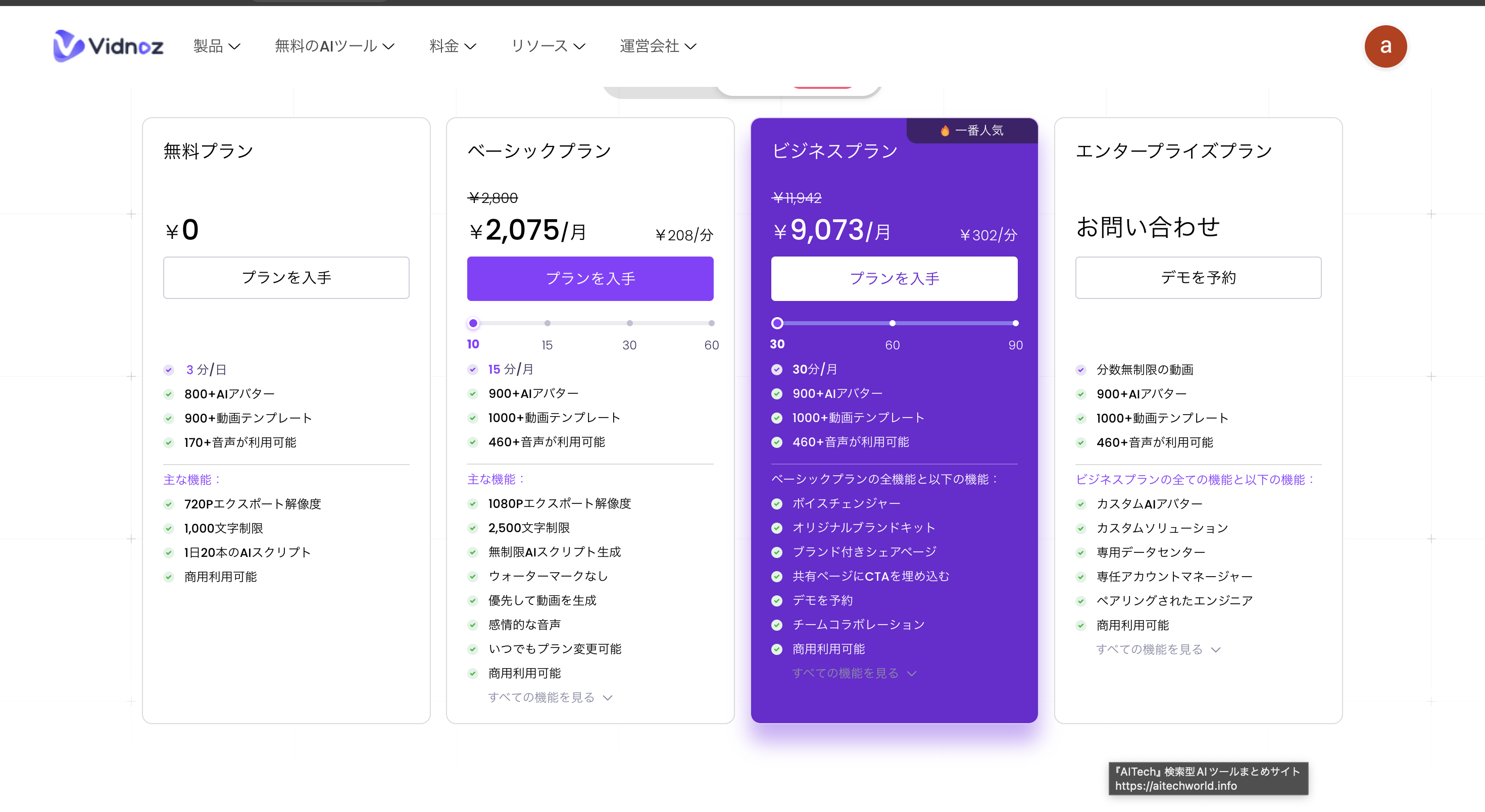Click check icon next to ボイスチェンジャー
This screenshot has height=812, width=1485.
[x=776, y=503]
